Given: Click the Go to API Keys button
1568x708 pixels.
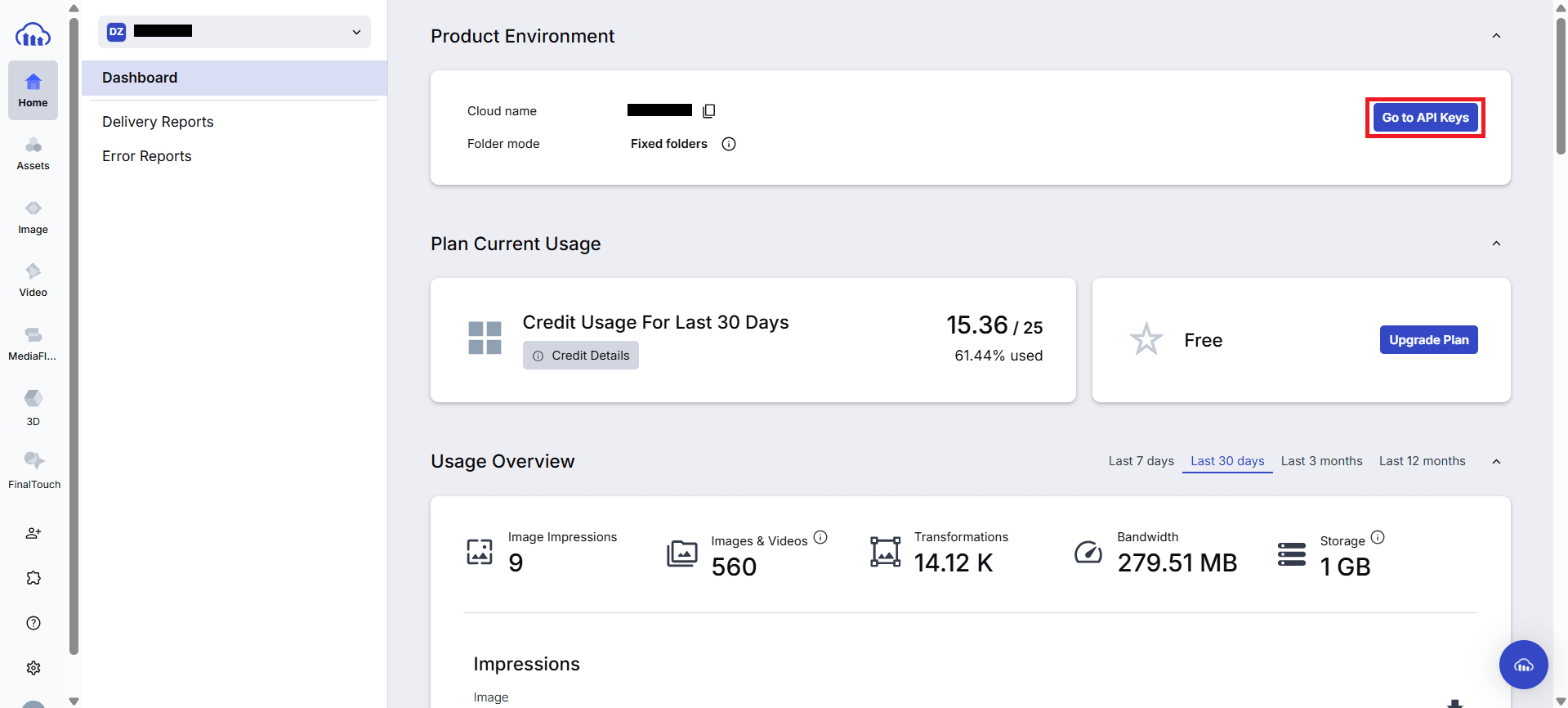Looking at the screenshot, I should click(x=1425, y=118).
